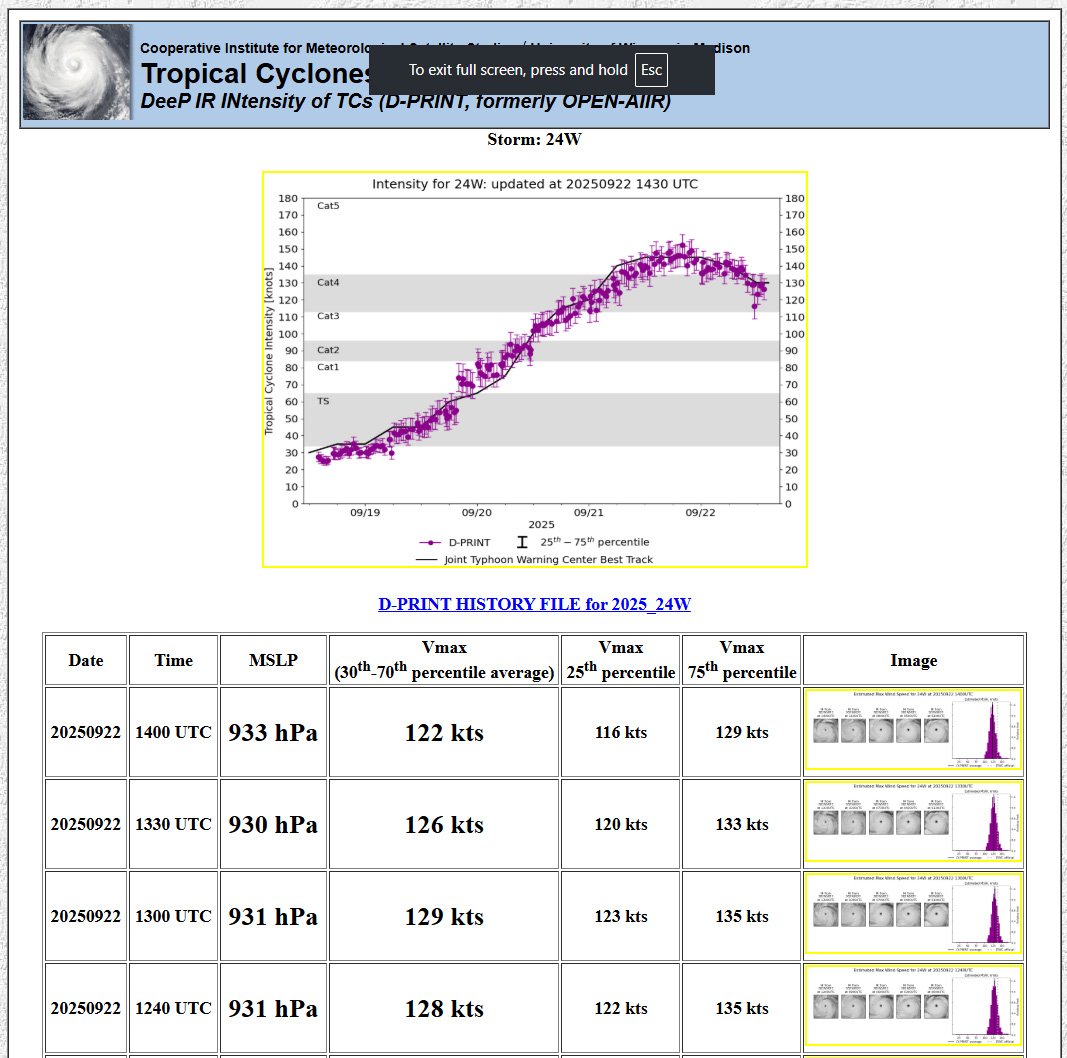
Task: Open the D-PRINT HISTORY FILE link
Action: [534, 604]
